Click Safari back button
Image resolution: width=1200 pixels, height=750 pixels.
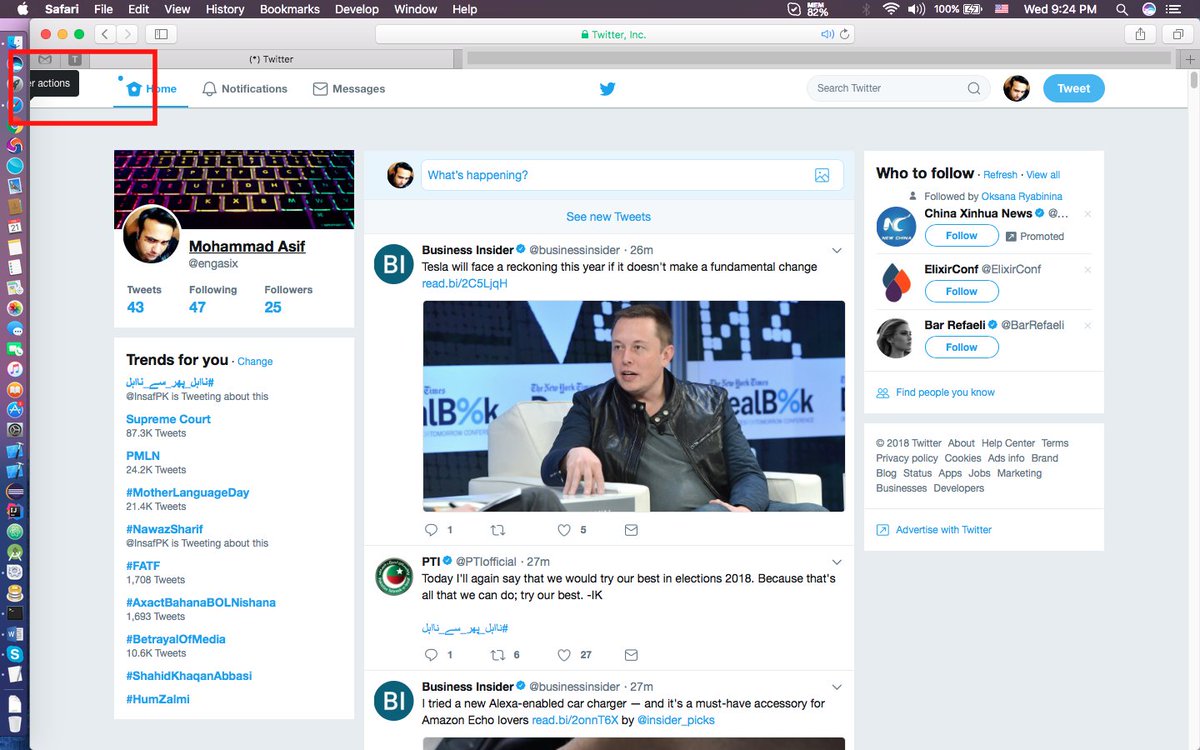coord(105,34)
